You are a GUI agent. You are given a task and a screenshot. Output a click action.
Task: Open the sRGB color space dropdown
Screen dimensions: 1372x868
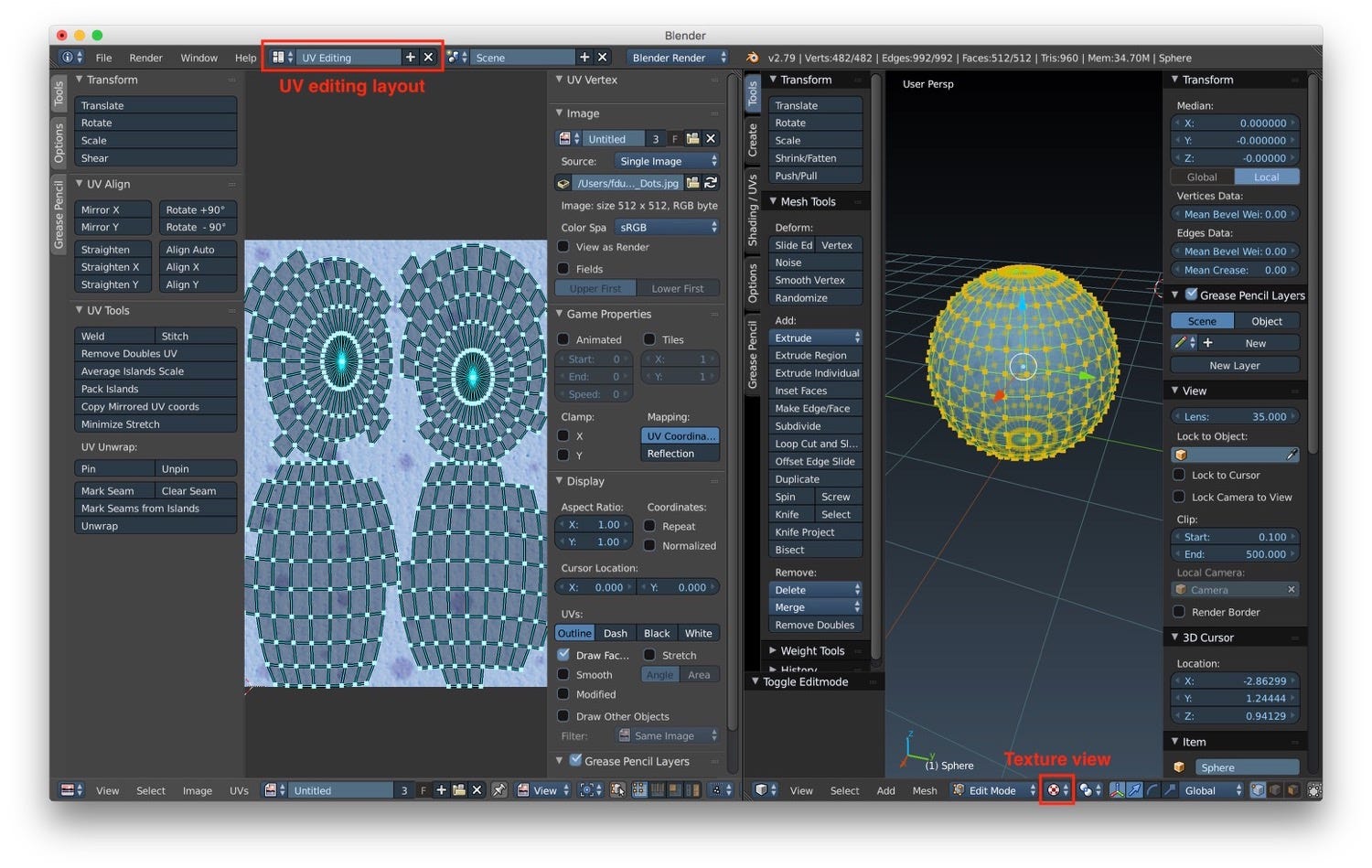coord(667,227)
